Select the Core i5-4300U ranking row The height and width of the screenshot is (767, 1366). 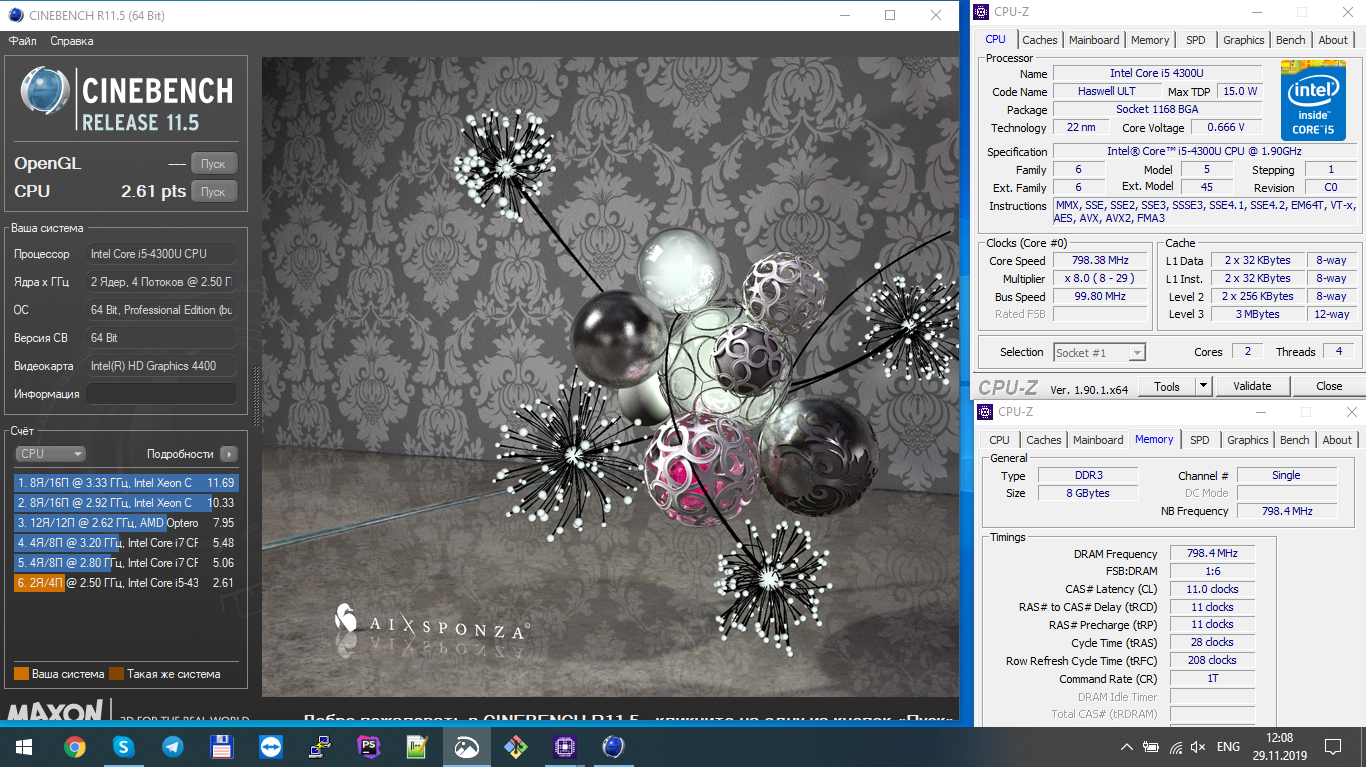point(126,583)
